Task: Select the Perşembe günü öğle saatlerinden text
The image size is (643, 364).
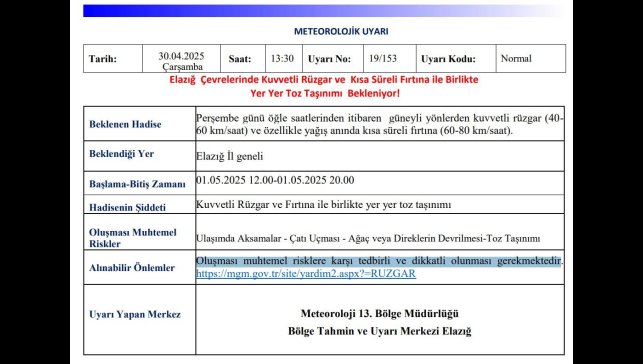Action: tap(380, 125)
